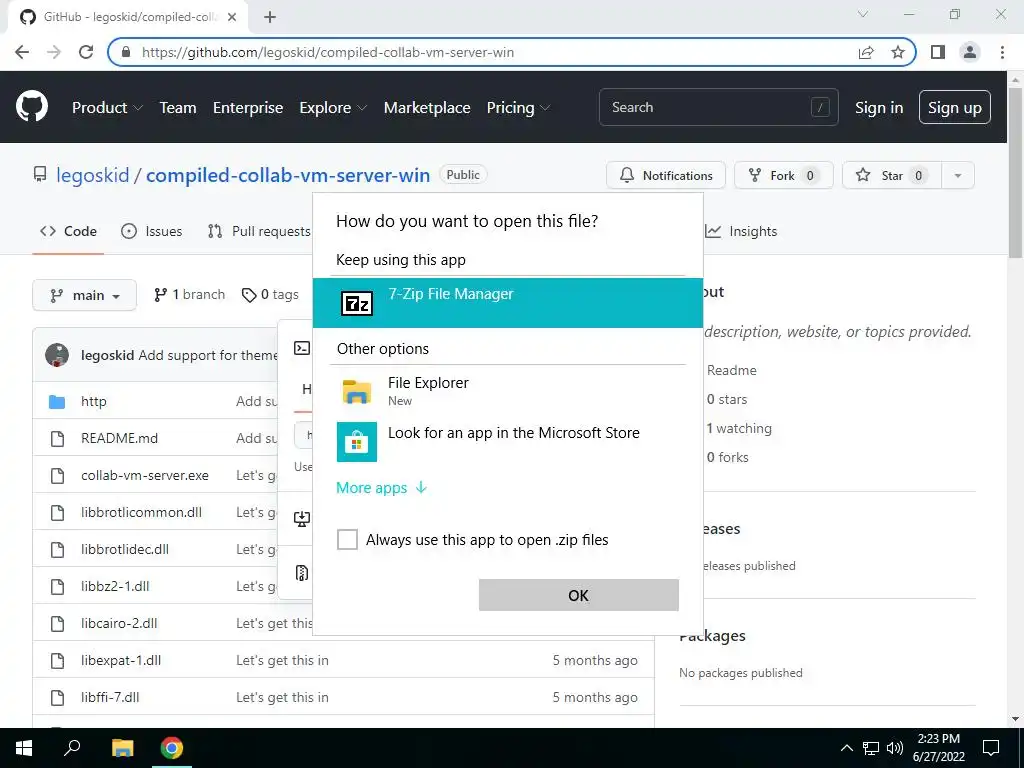Screen dimensions: 1024x768
Task: Open the Code tab
Action: point(68,231)
